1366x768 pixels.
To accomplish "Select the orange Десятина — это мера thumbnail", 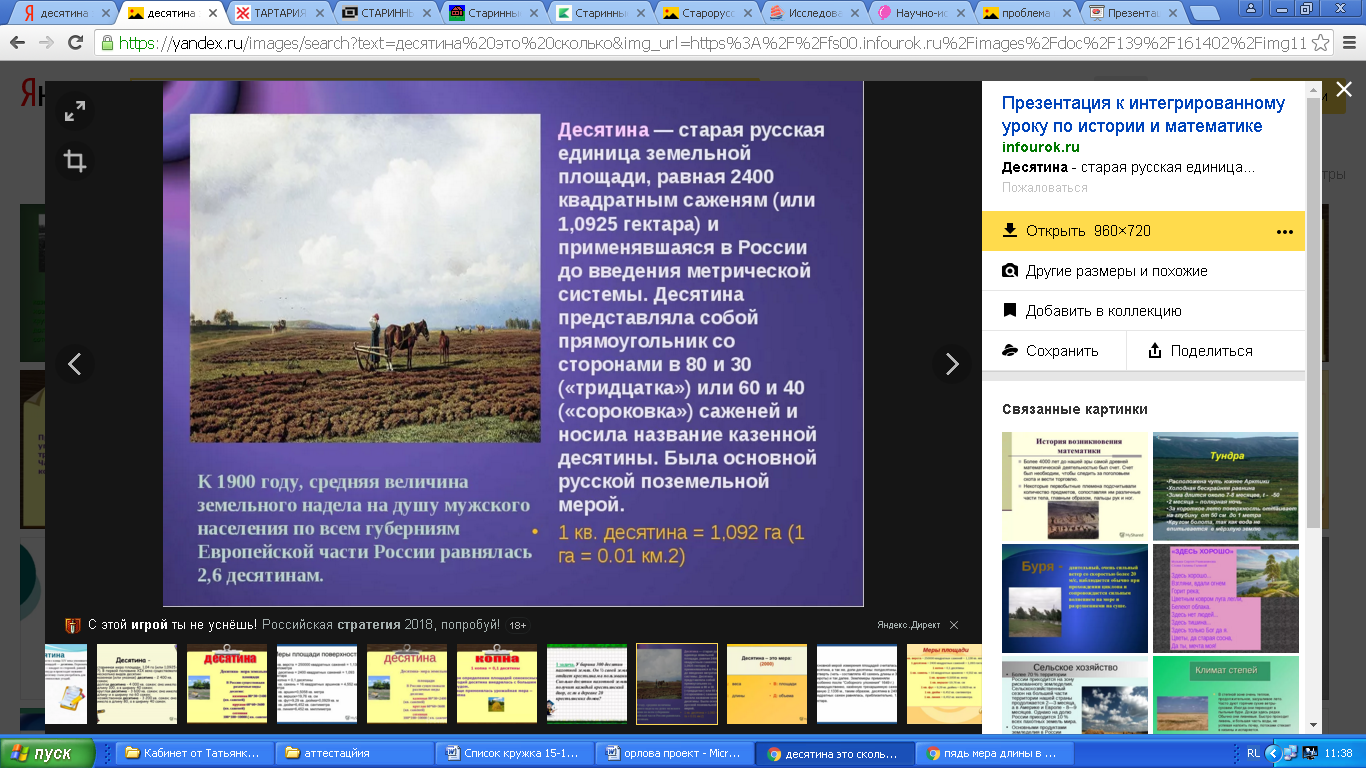I will pyautogui.click(x=767, y=684).
